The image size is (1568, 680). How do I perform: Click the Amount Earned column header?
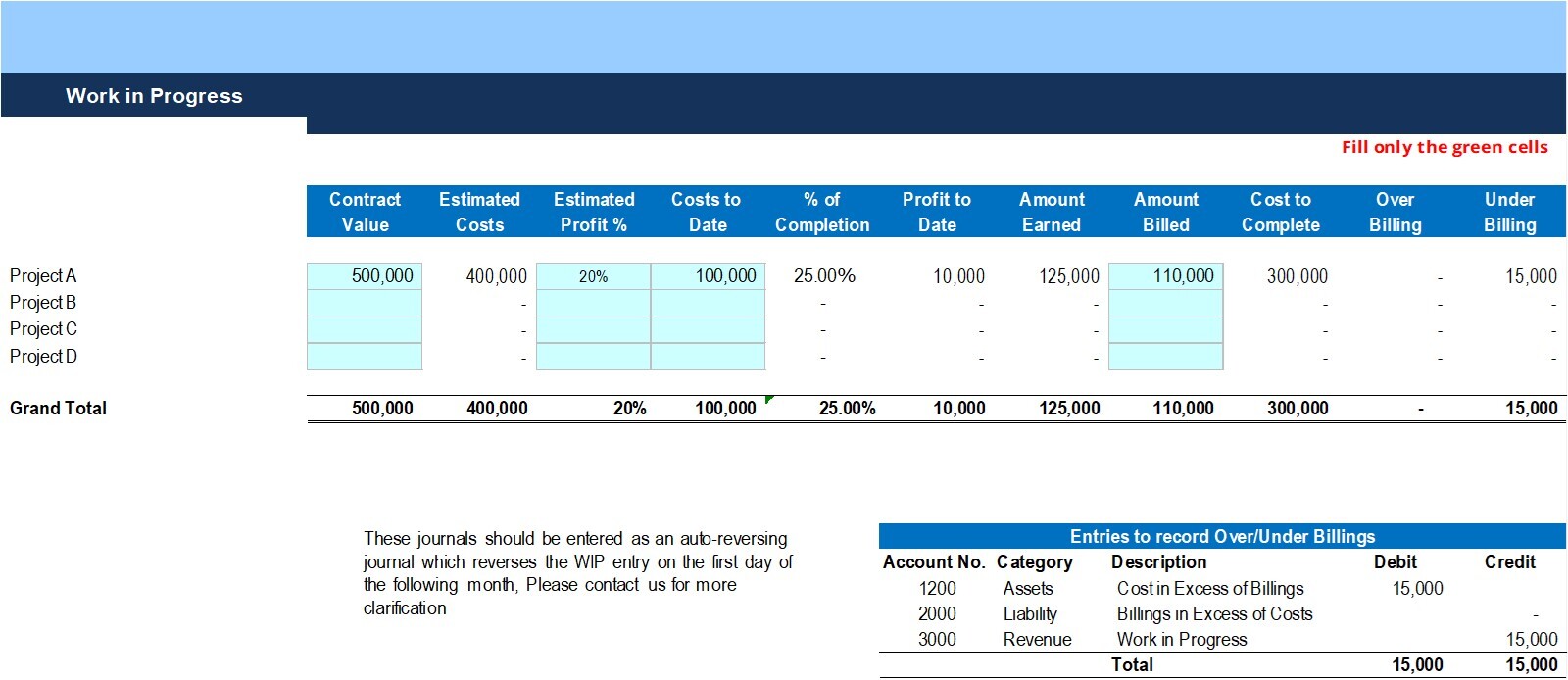pos(1052,212)
